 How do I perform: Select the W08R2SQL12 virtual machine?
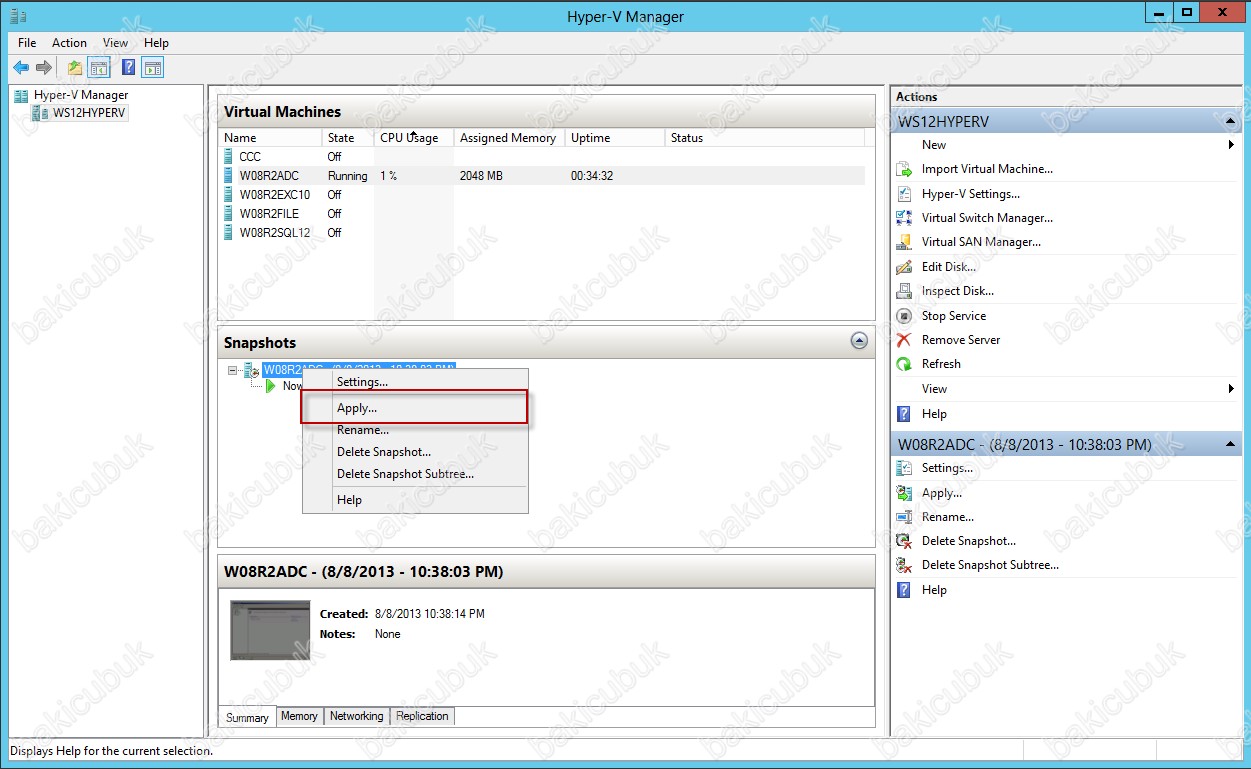click(x=541, y=233)
